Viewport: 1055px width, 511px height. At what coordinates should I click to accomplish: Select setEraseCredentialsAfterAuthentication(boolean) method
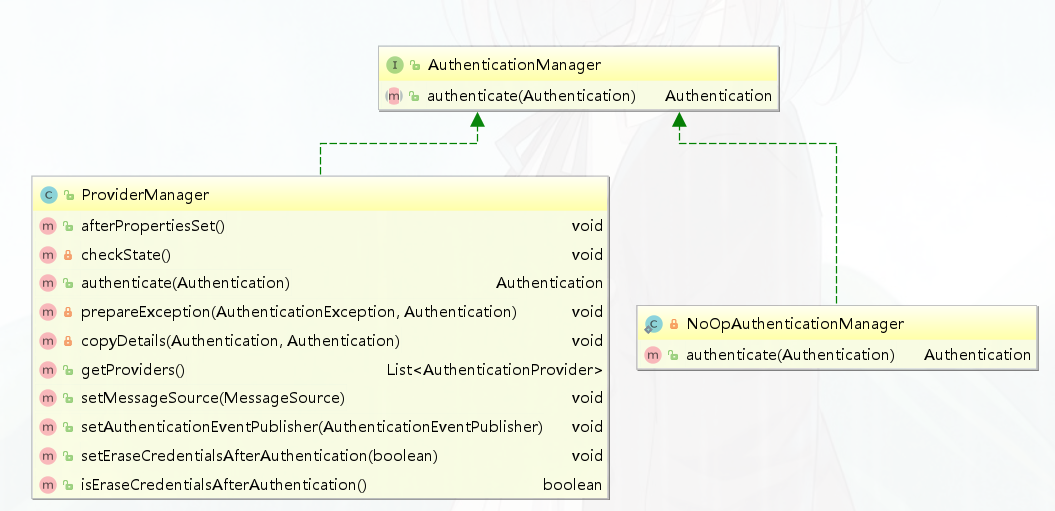tap(259, 456)
